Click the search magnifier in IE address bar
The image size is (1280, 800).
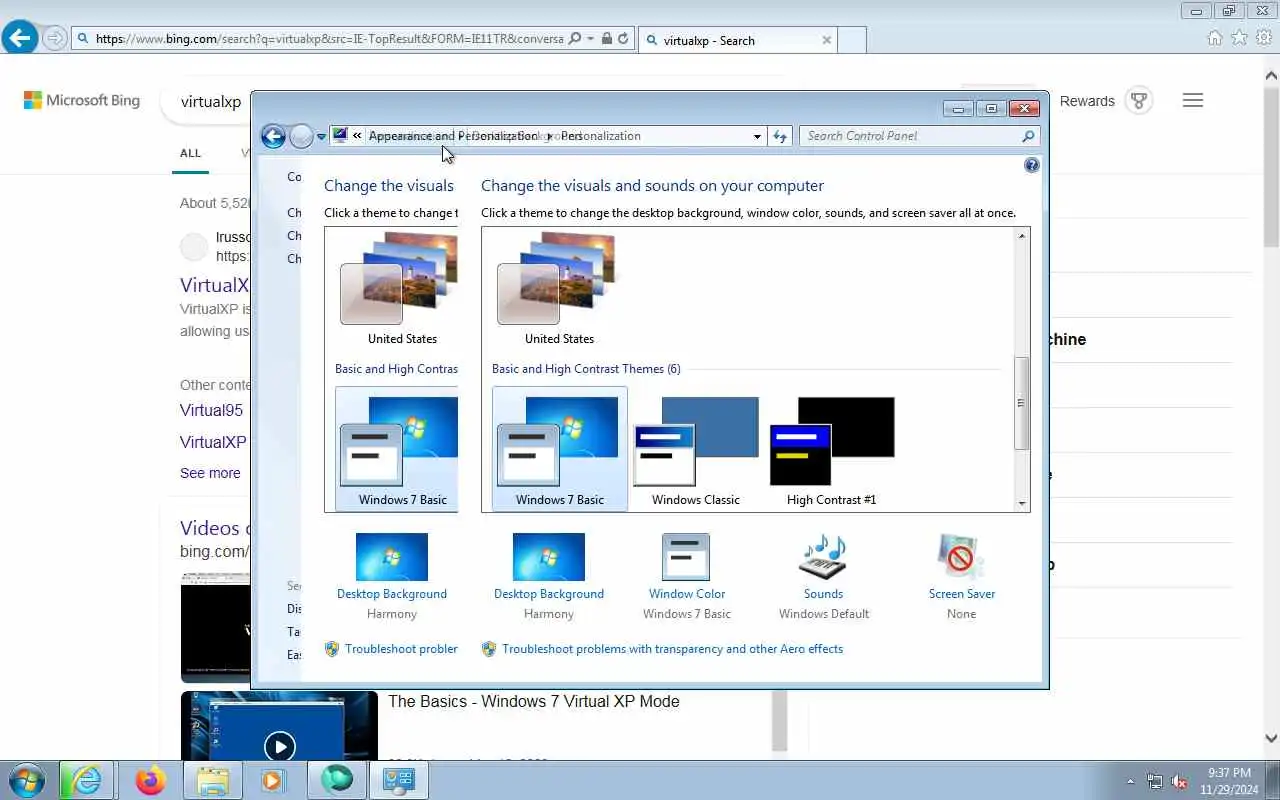coord(574,39)
